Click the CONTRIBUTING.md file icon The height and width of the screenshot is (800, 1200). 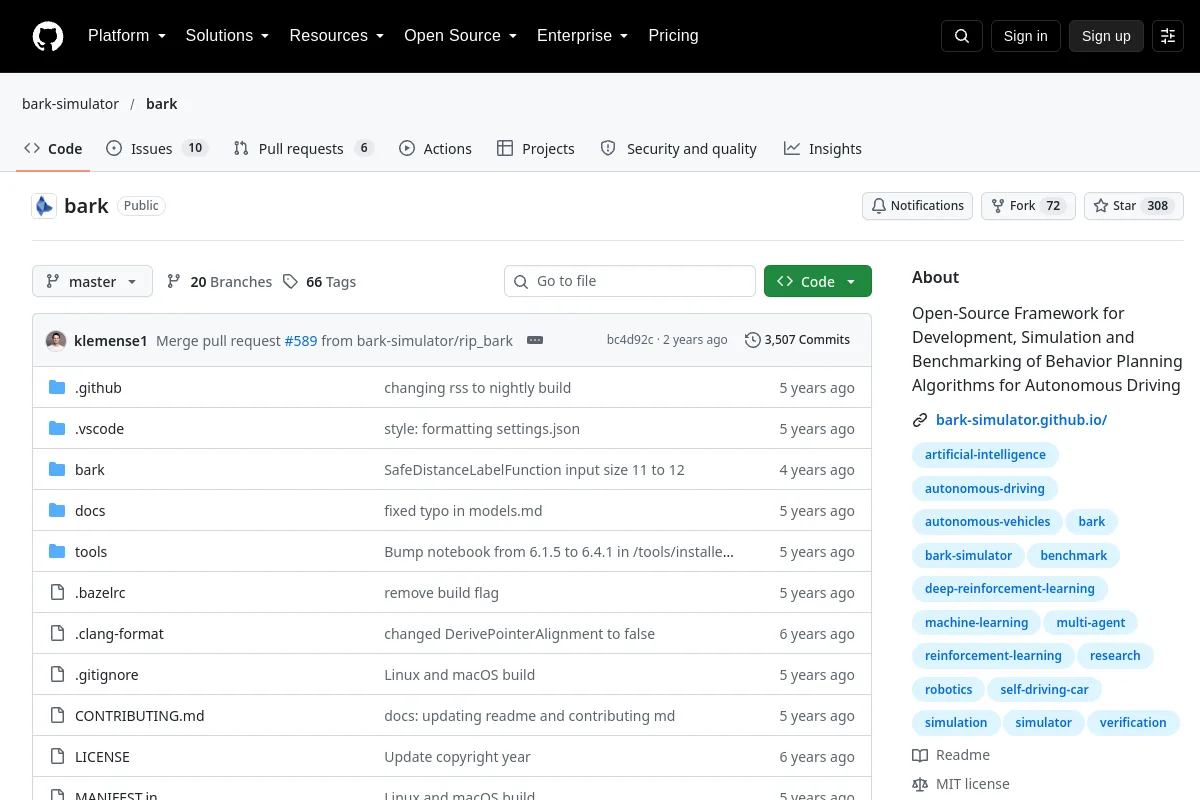pos(57,716)
